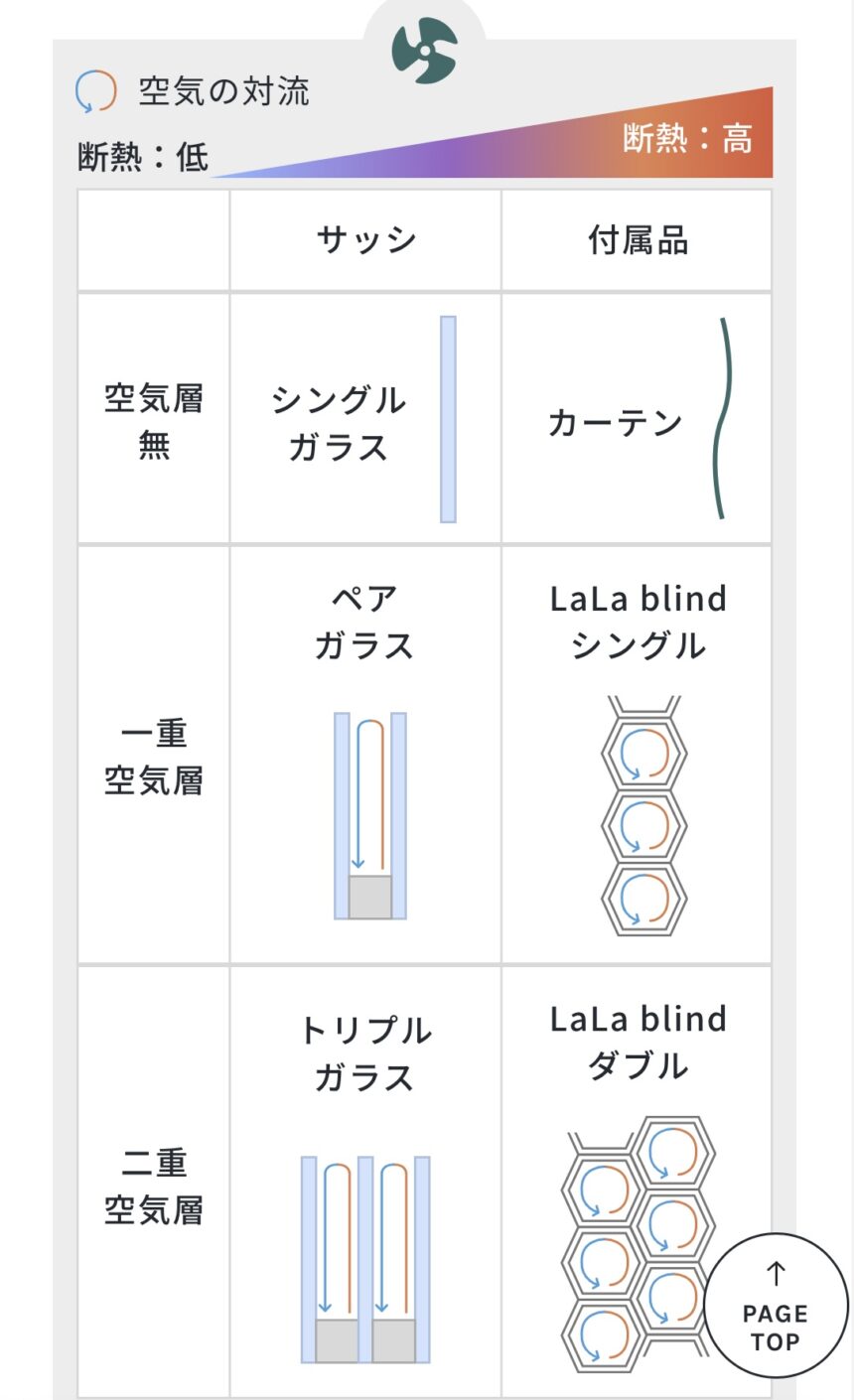Click the air convection circular arrow icon

click(96, 91)
